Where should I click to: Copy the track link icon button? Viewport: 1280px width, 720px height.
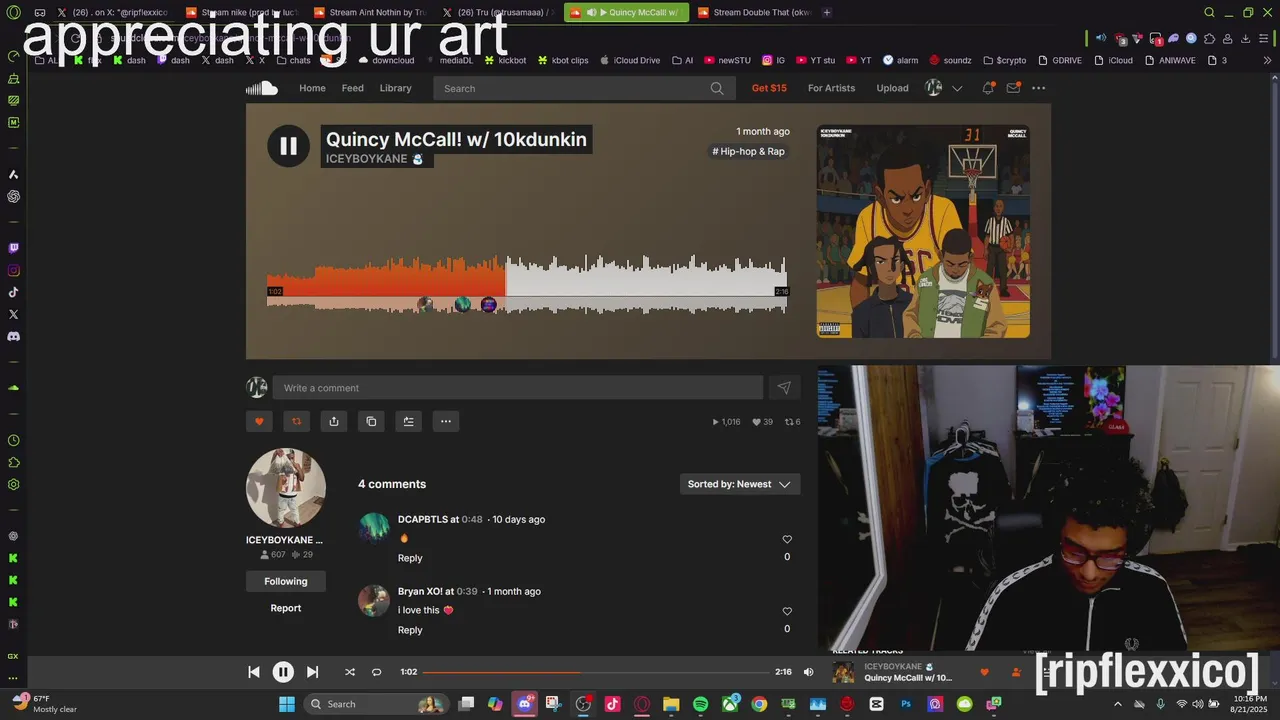(371, 421)
